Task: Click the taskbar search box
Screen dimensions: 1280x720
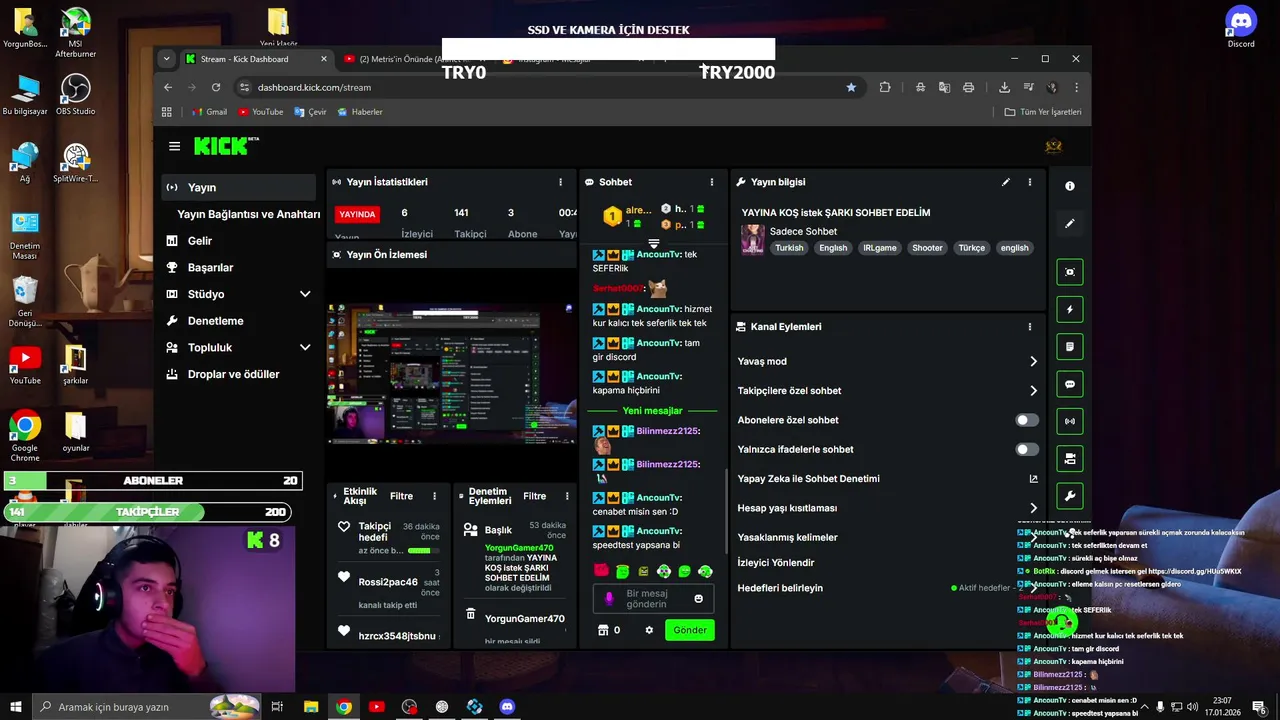Action: click(x=148, y=707)
